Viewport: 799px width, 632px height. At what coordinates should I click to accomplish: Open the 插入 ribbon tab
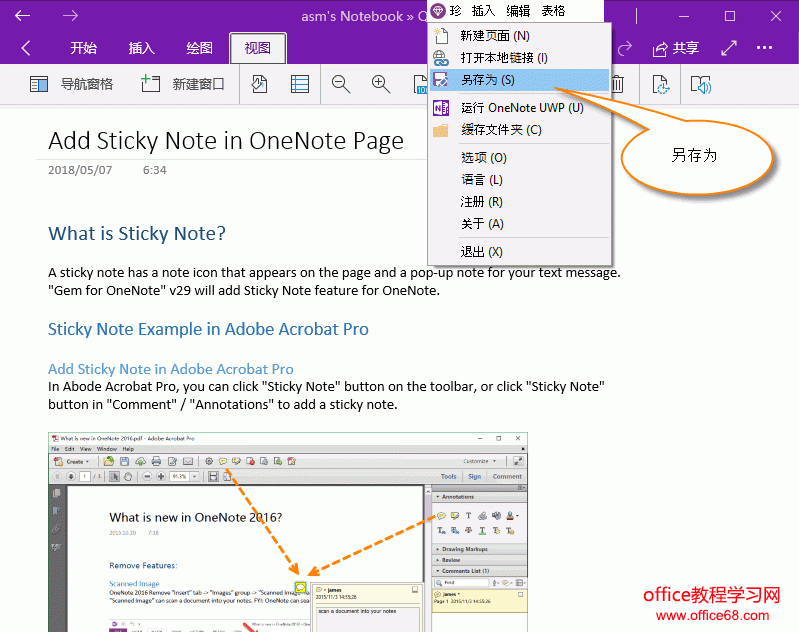(x=141, y=48)
